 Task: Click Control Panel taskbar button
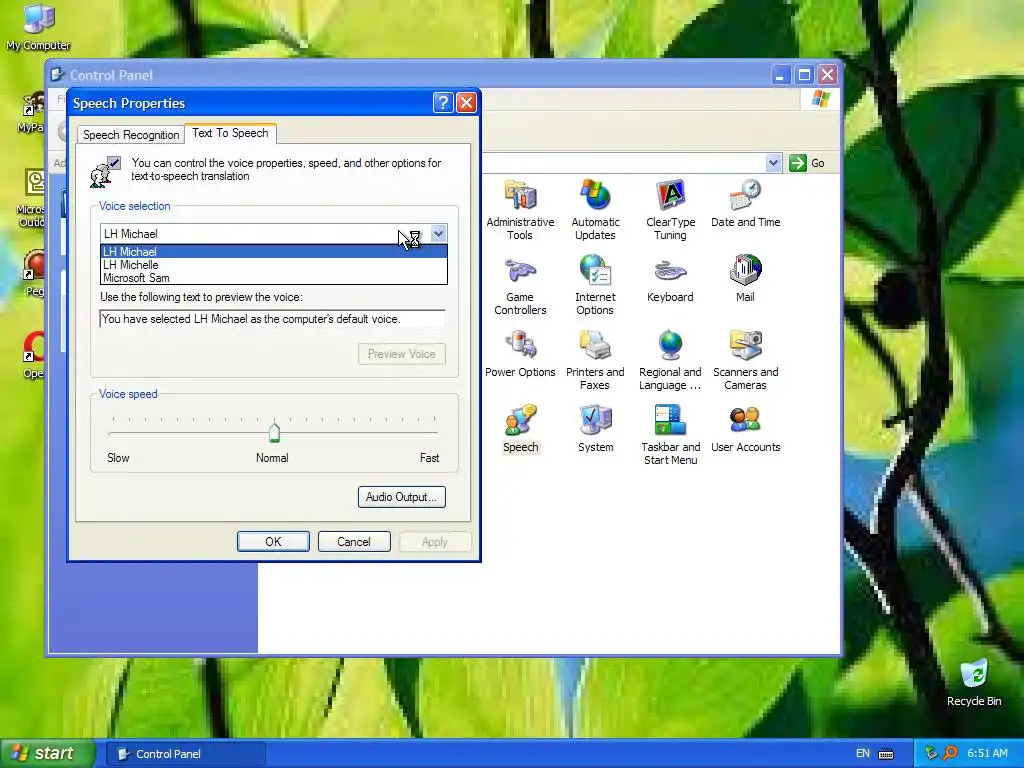pyautogui.click(x=185, y=754)
